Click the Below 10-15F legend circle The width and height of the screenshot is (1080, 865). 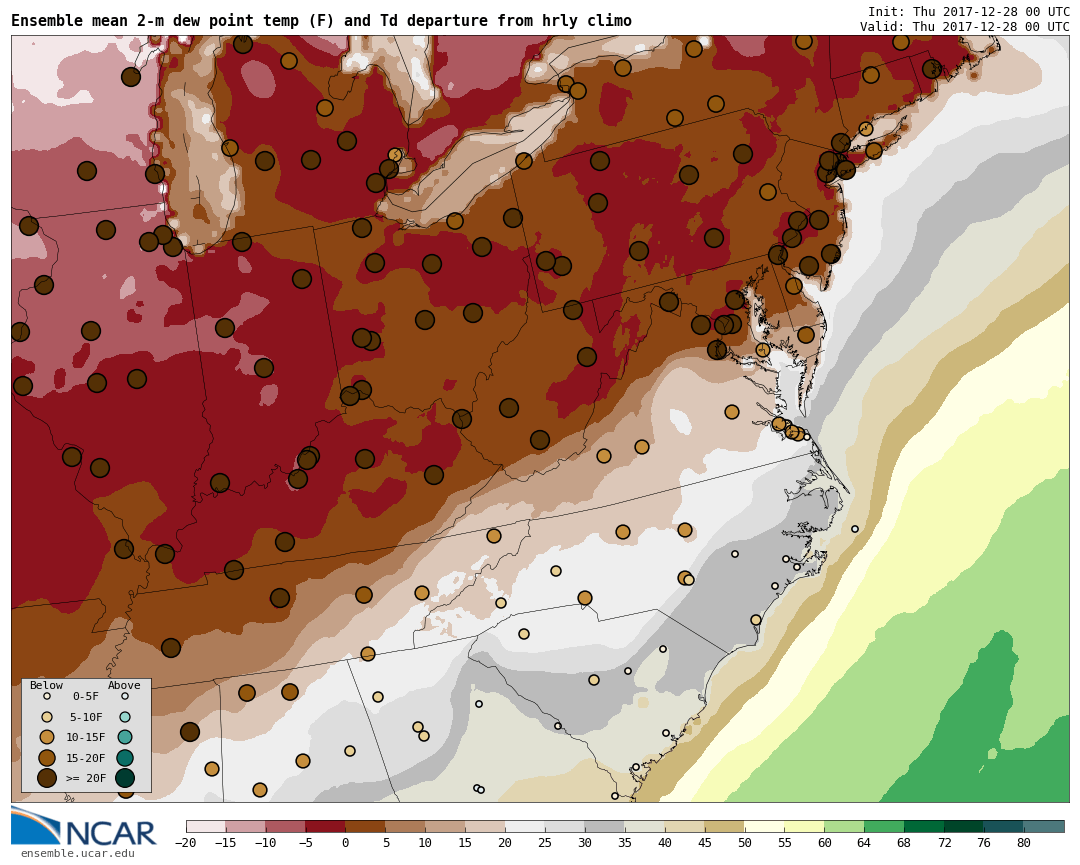pos(47,737)
